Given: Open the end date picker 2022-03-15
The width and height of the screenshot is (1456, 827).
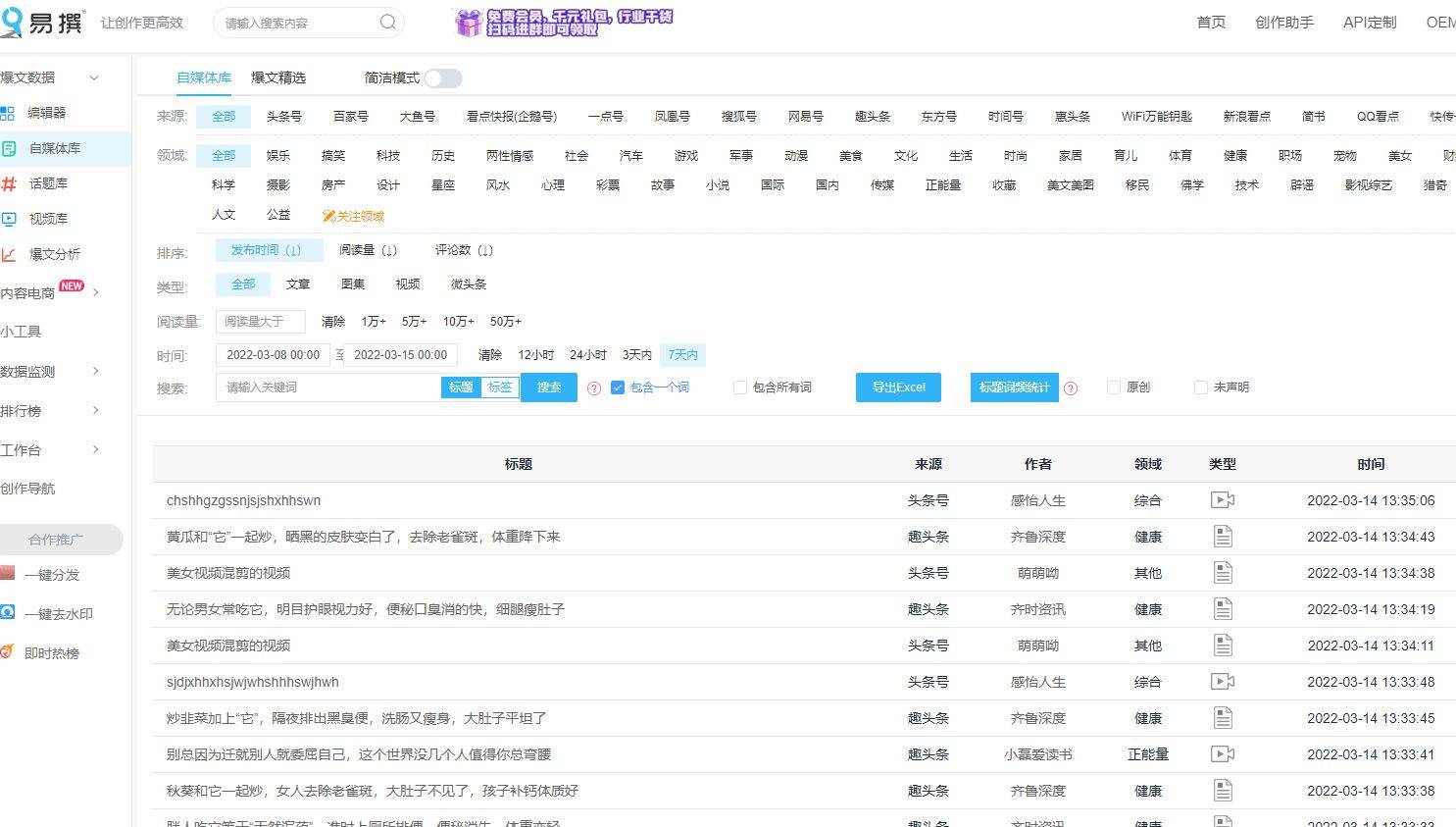Looking at the screenshot, I should [400, 355].
